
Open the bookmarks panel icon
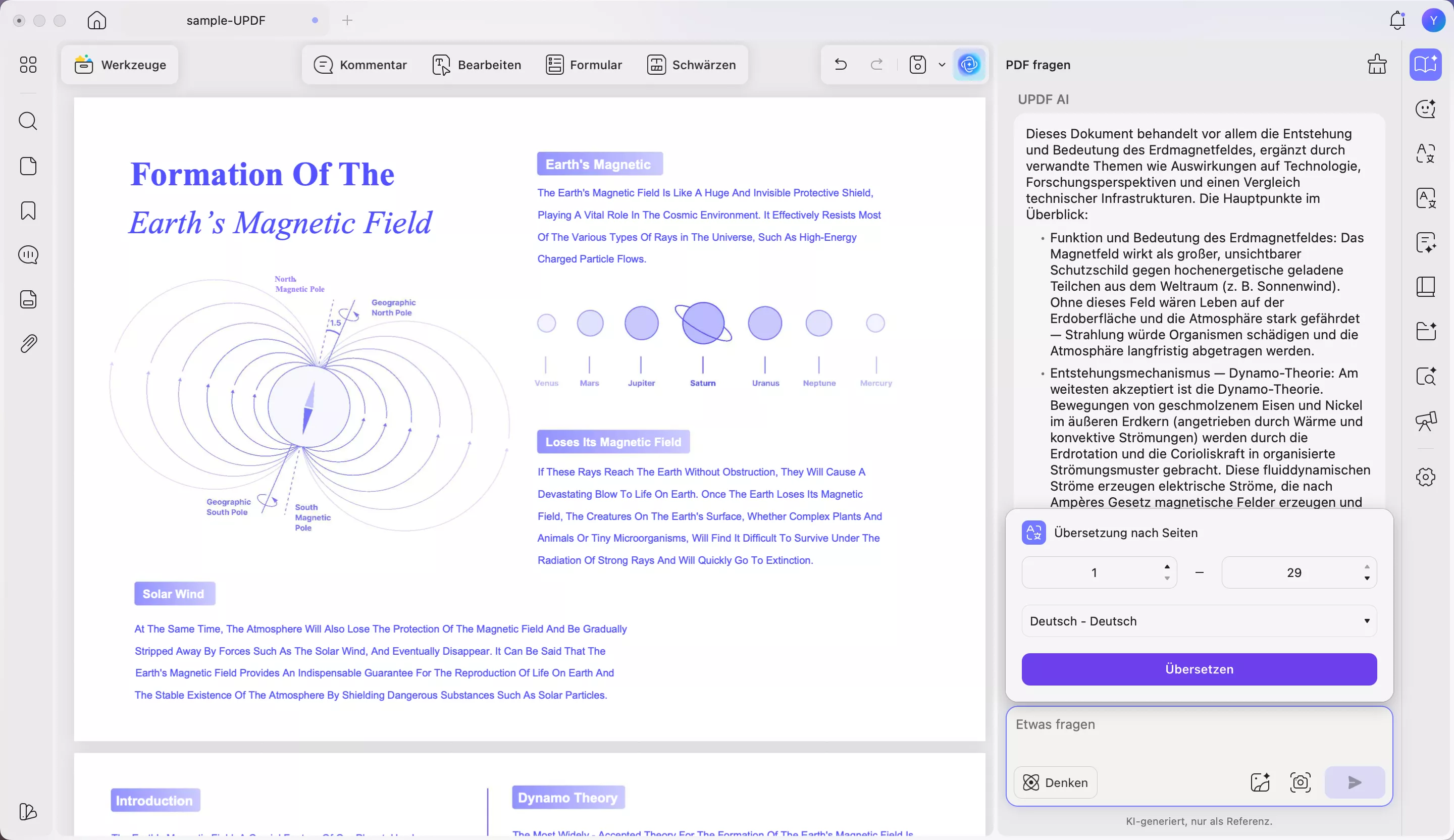click(x=28, y=211)
